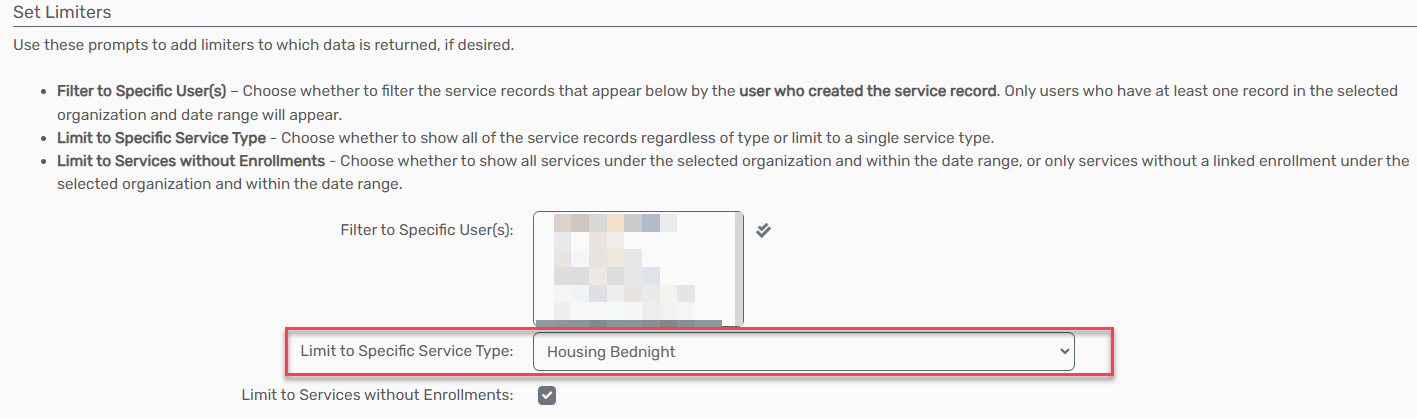This screenshot has width=1417, height=419.
Task: Select the first user in the filter list
Action: click(x=616, y=222)
